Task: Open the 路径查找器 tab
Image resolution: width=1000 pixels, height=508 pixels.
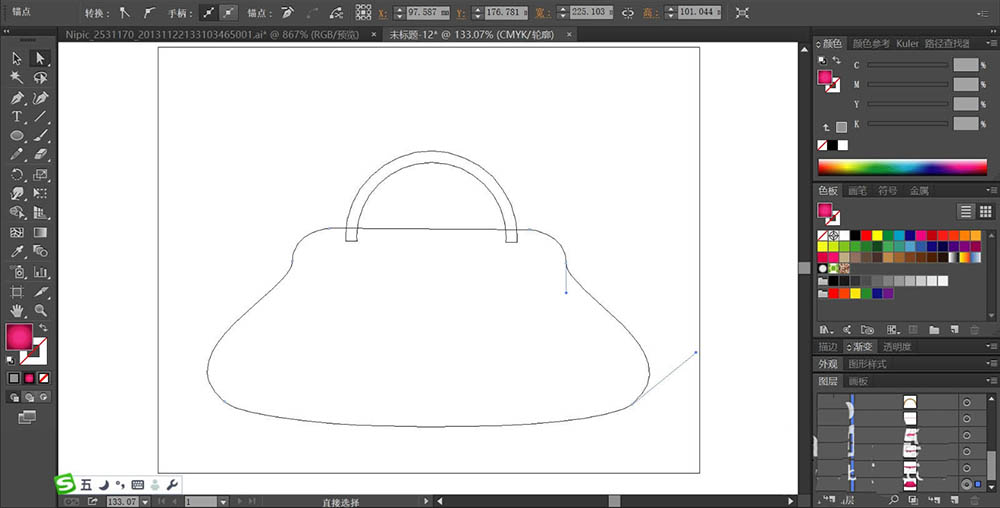Action: 947,43
